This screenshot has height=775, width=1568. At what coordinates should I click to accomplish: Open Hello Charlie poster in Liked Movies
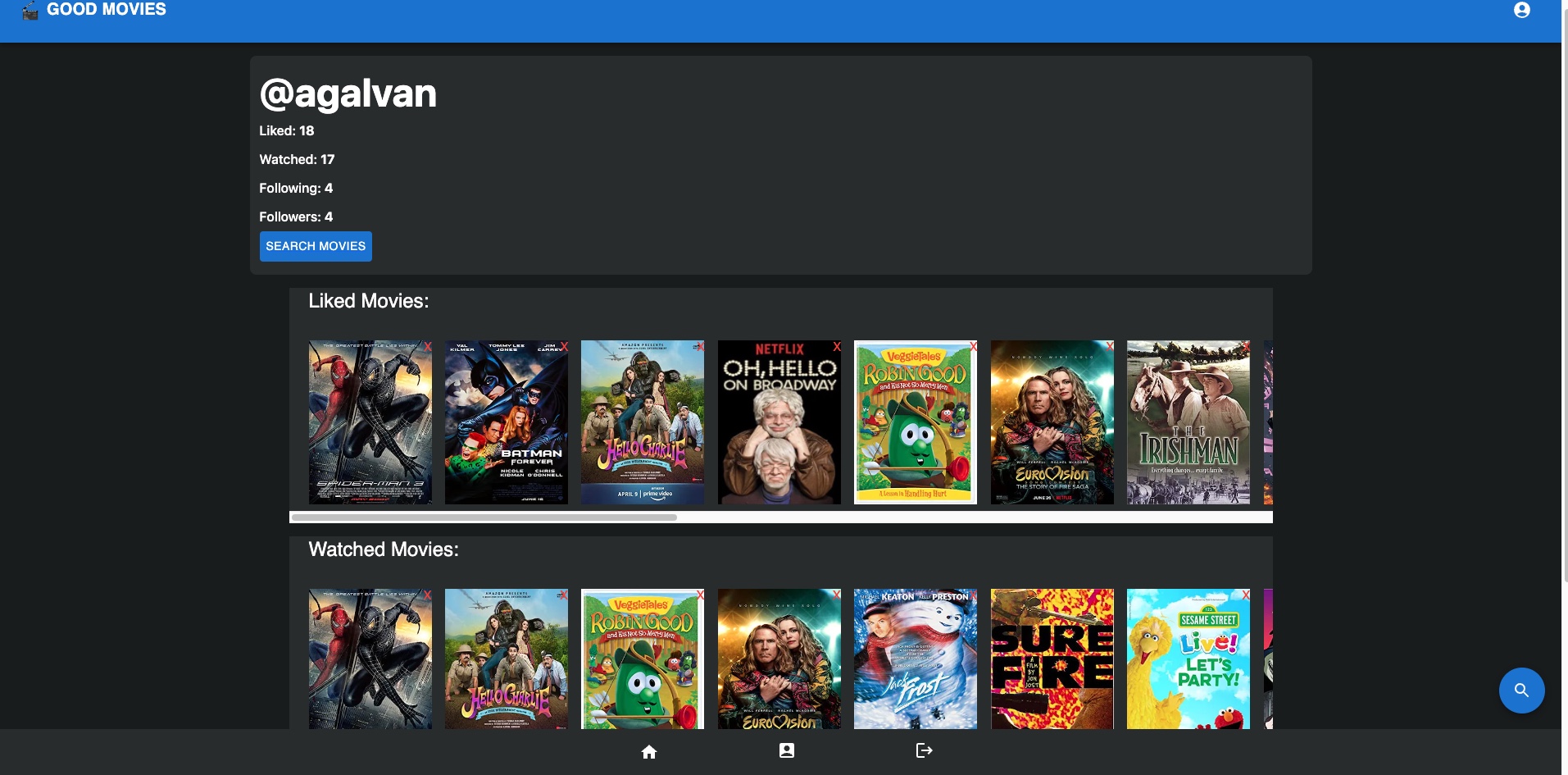[x=642, y=422]
